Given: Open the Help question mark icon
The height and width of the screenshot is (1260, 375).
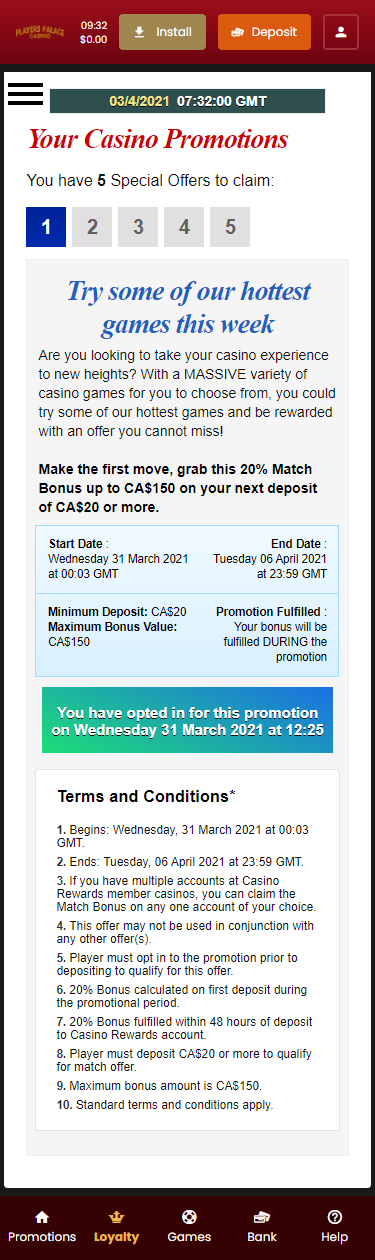Looking at the screenshot, I should (x=335, y=1217).
